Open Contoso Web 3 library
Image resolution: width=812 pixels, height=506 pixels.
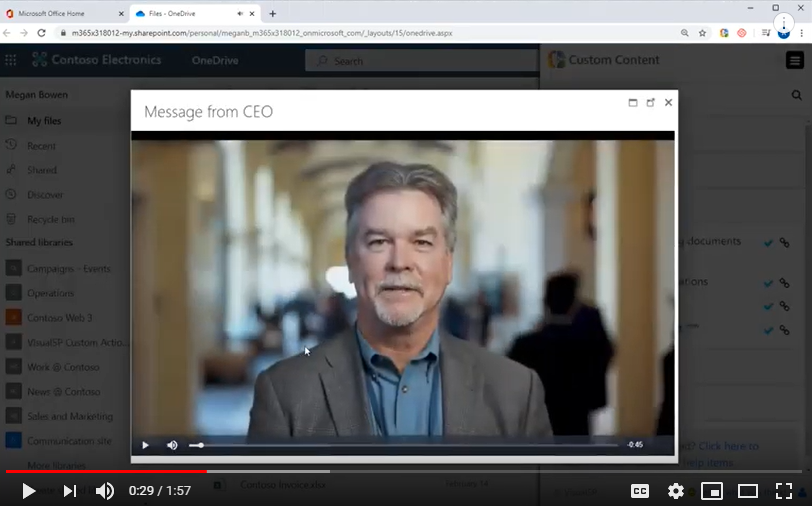click(60, 317)
